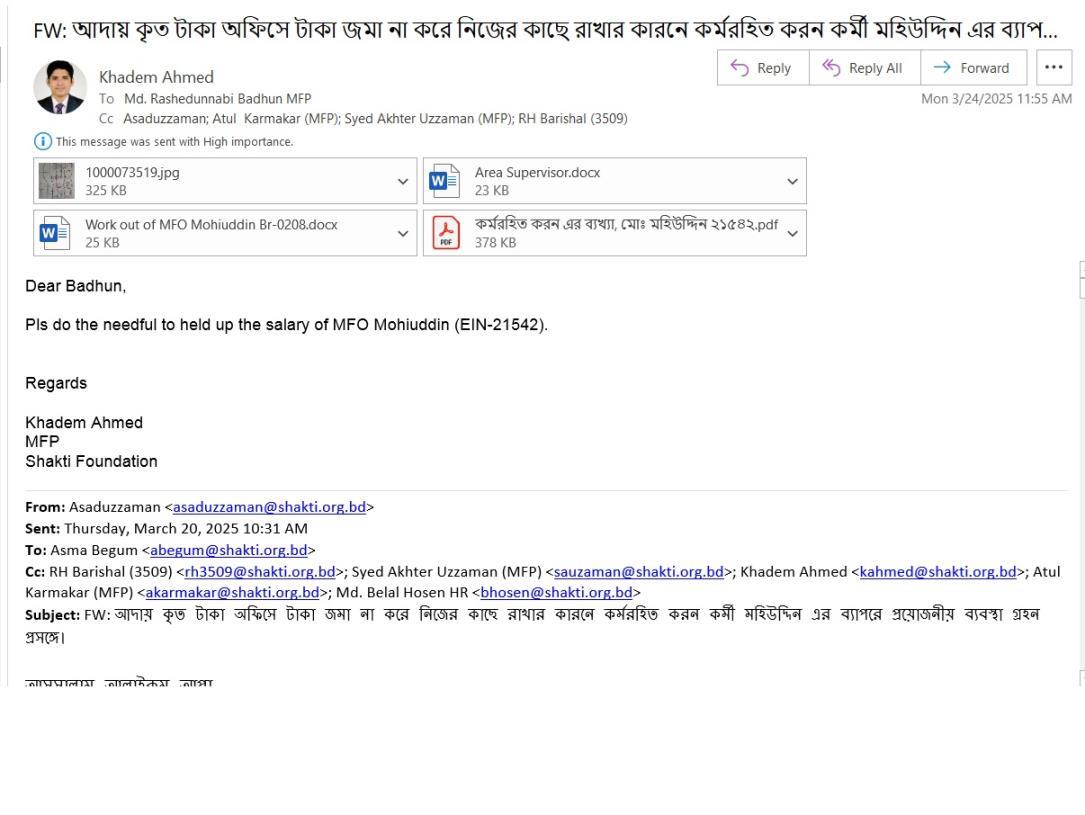Click the email subject line starting FW:
The width and height of the screenshot is (1085, 815).
coord(545,30)
